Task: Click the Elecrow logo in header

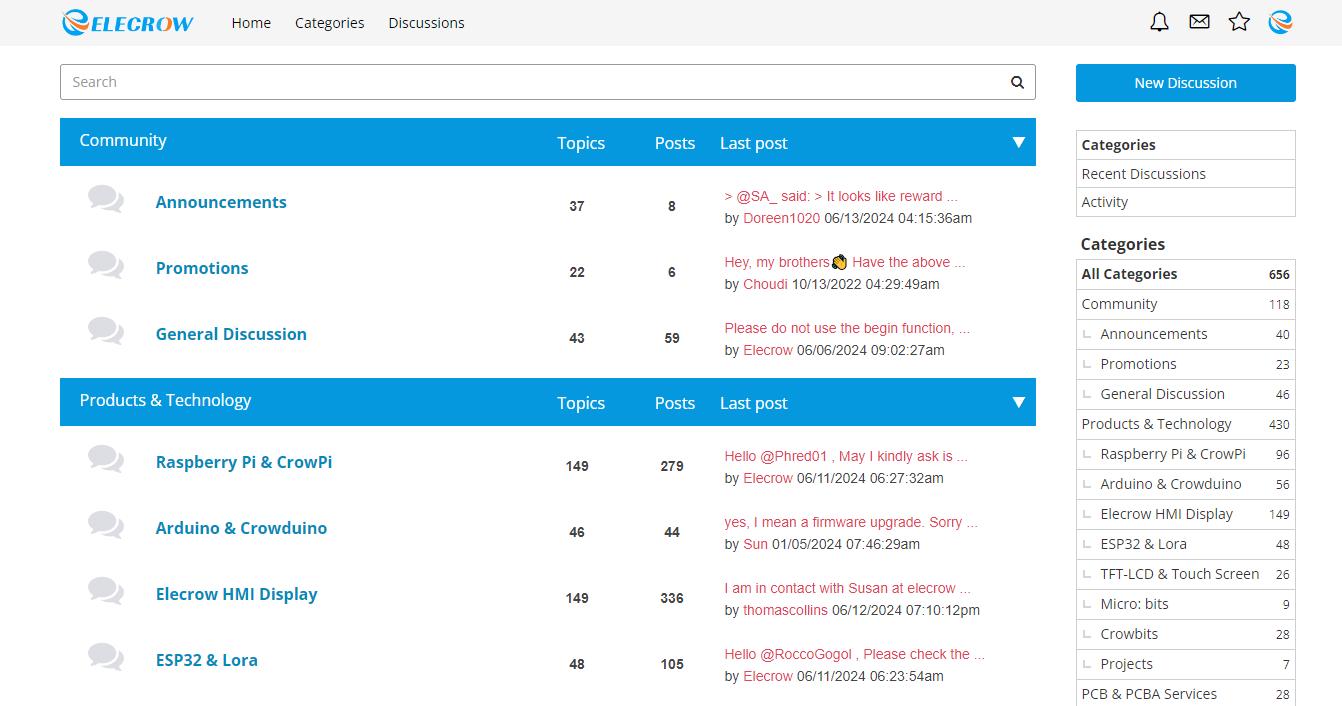Action: pyautogui.click(x=127, y=22)
